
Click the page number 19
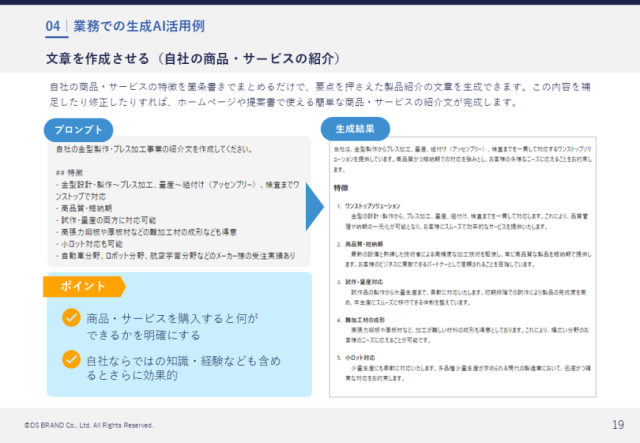tap(618, 425)
